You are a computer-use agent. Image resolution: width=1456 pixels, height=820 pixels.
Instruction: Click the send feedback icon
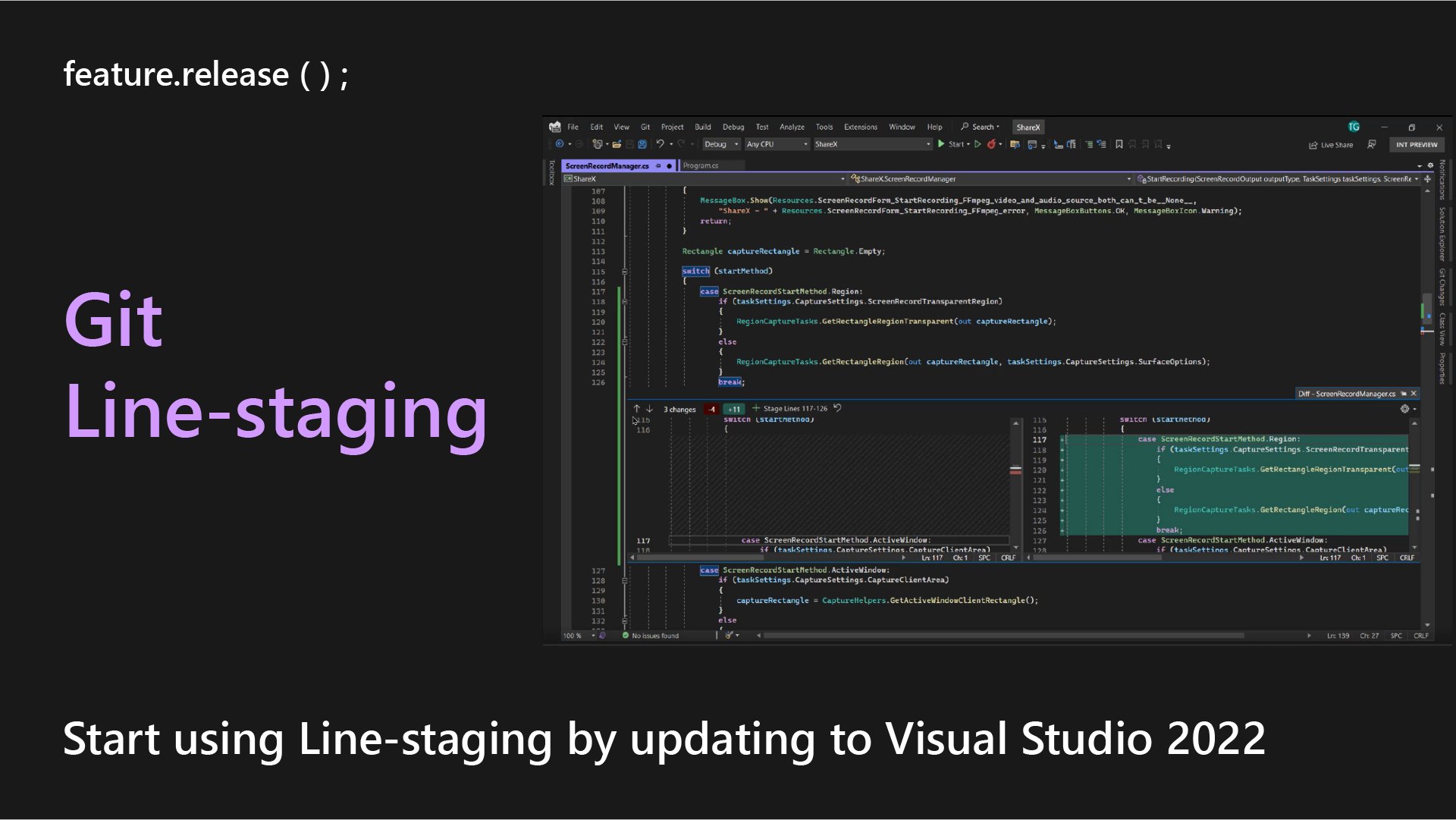click(1371, 144)
